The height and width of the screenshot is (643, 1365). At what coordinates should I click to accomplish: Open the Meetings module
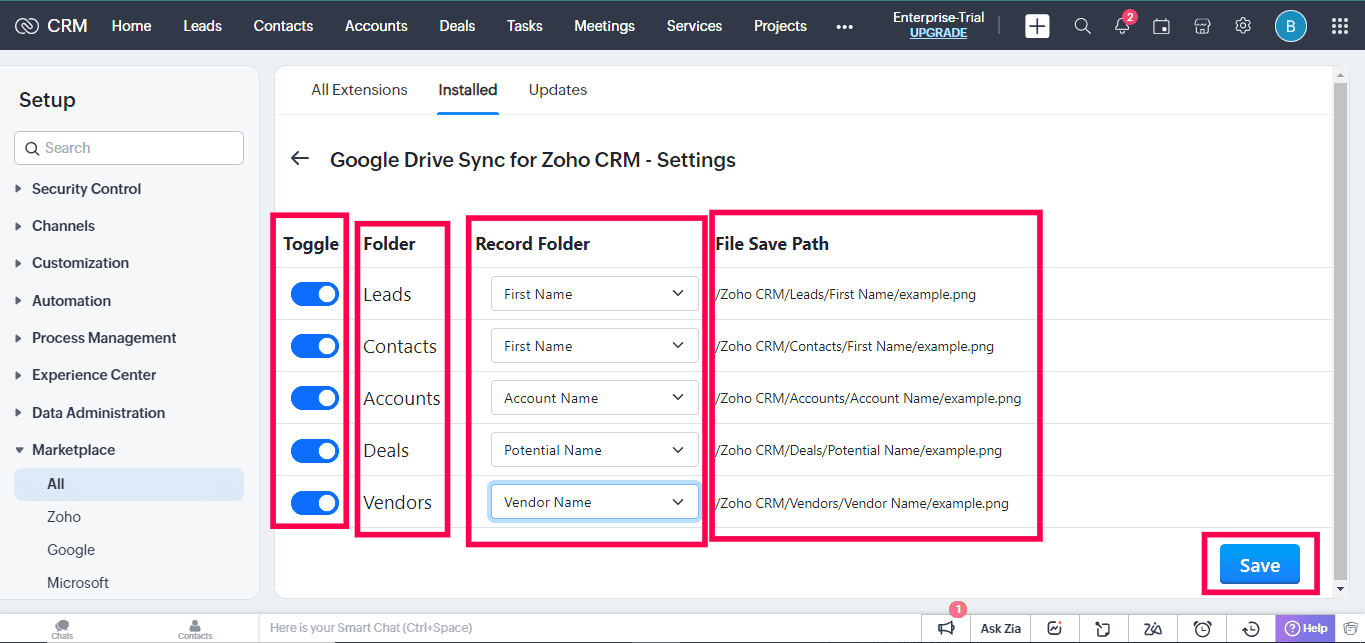[x=604, y=26]
